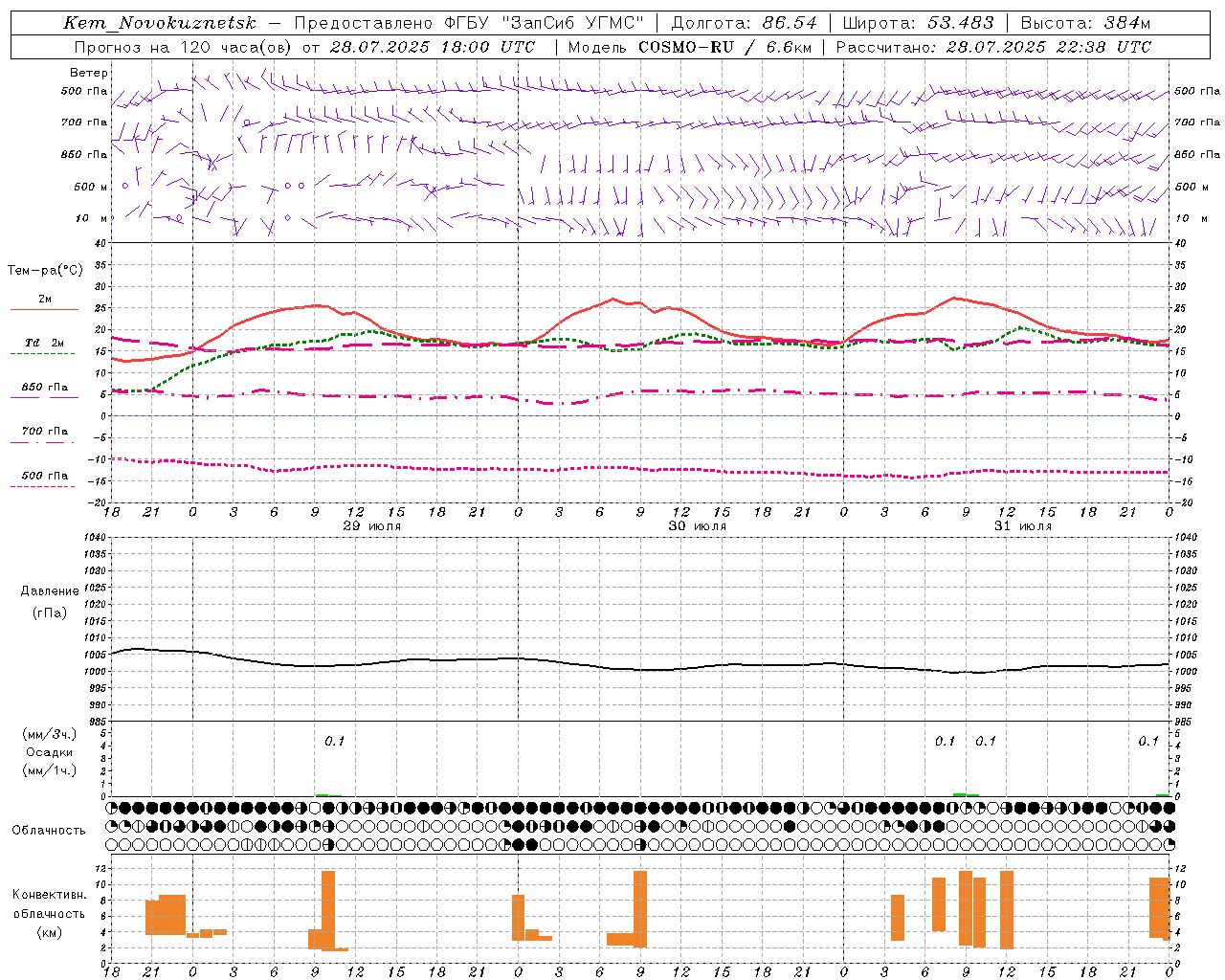Click the Ветер panel label
Screen dimensions: 1225x980
pyautogui.click(x=89, y=73)
